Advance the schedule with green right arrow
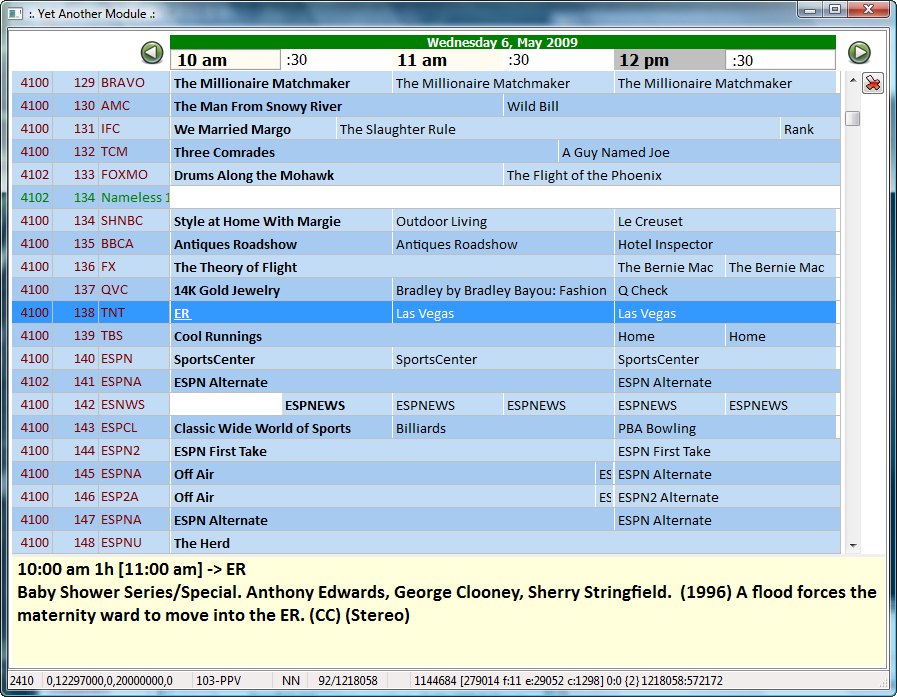Screen dimensions: 897x697 pos(859,53)
